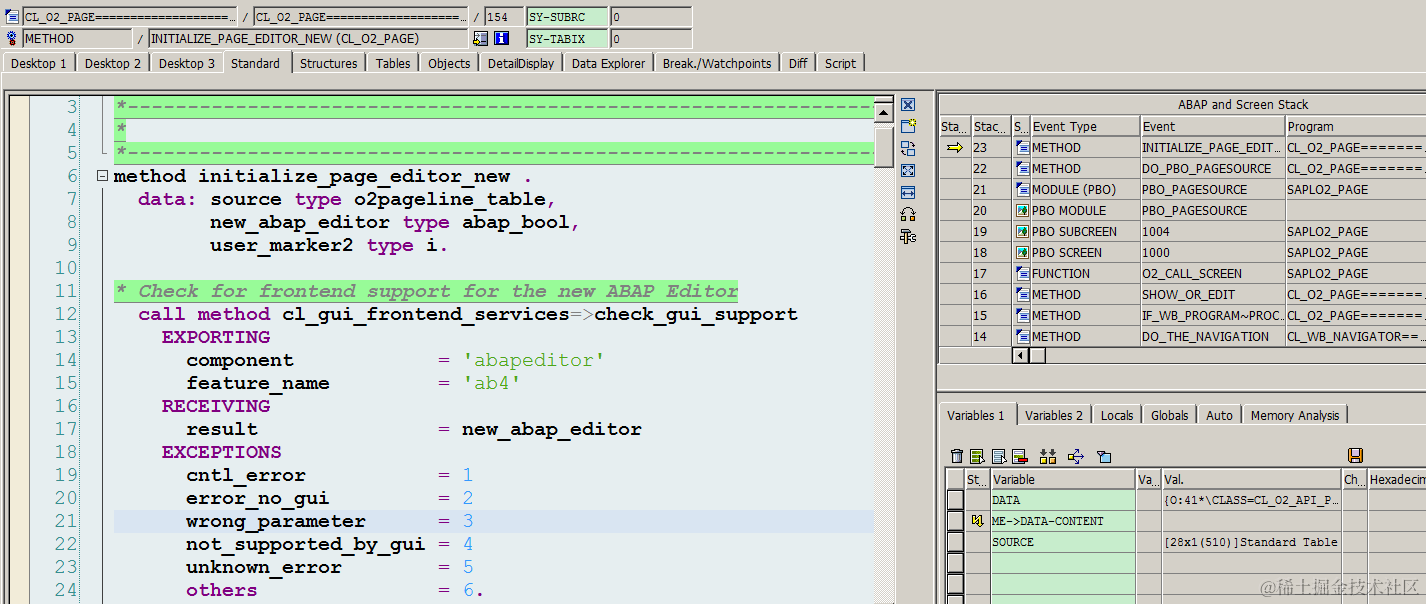Click the filter funnel icon in the Variables toolbar

[x=1104, y=456]
